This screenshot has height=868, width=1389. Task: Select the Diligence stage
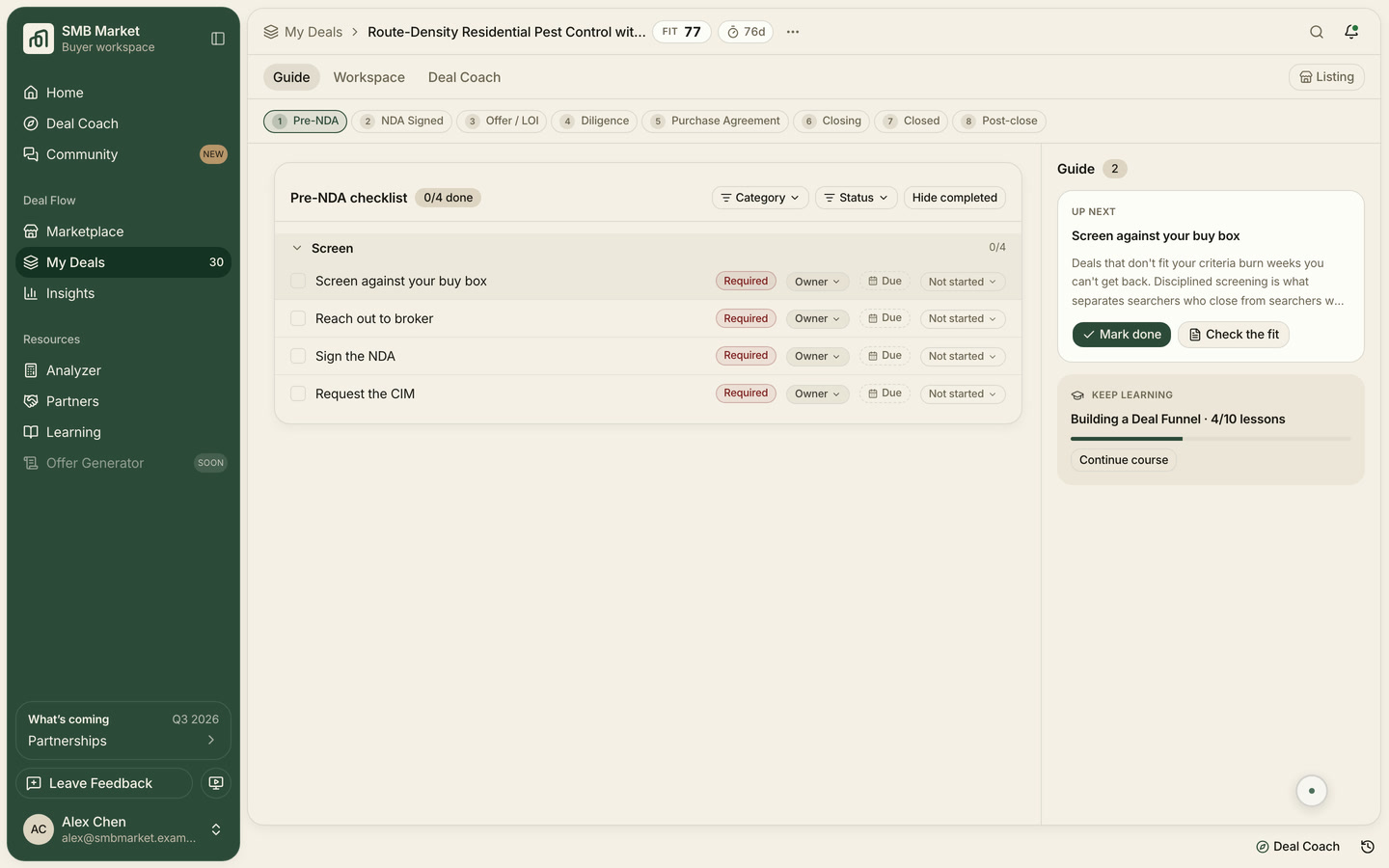click(594, 122)
